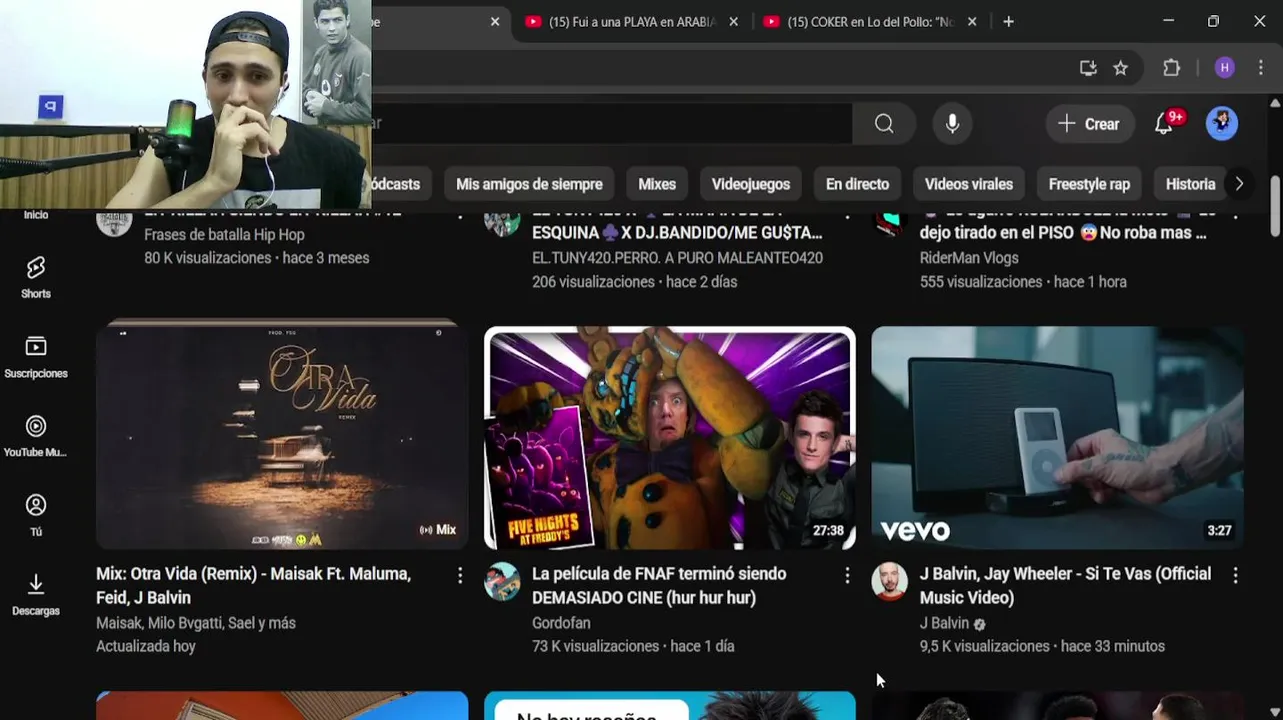Go to the Tú sidebar section
1283x720 pixels.
[x=36, y=515]
